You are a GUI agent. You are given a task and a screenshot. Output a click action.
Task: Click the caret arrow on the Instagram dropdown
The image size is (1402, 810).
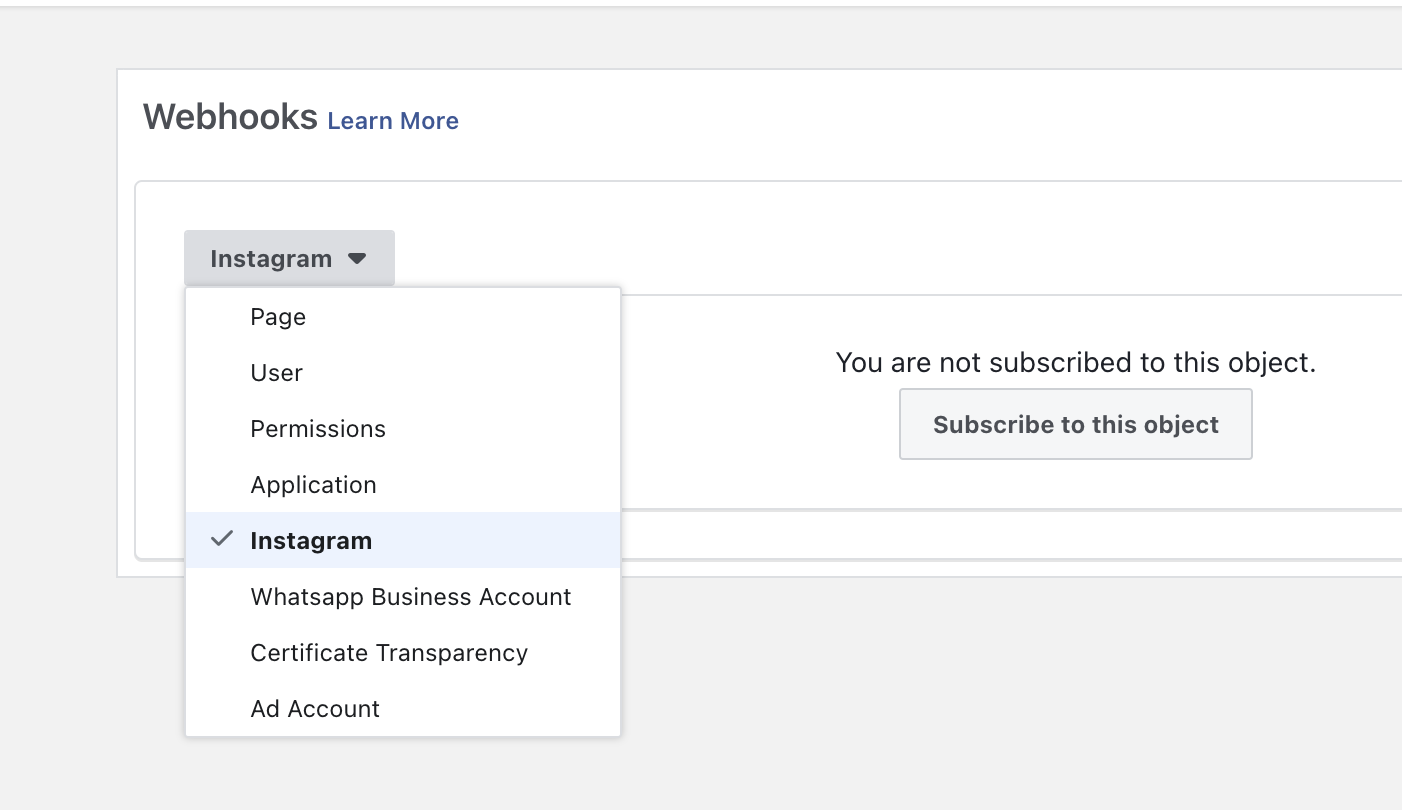click(357, 259)
